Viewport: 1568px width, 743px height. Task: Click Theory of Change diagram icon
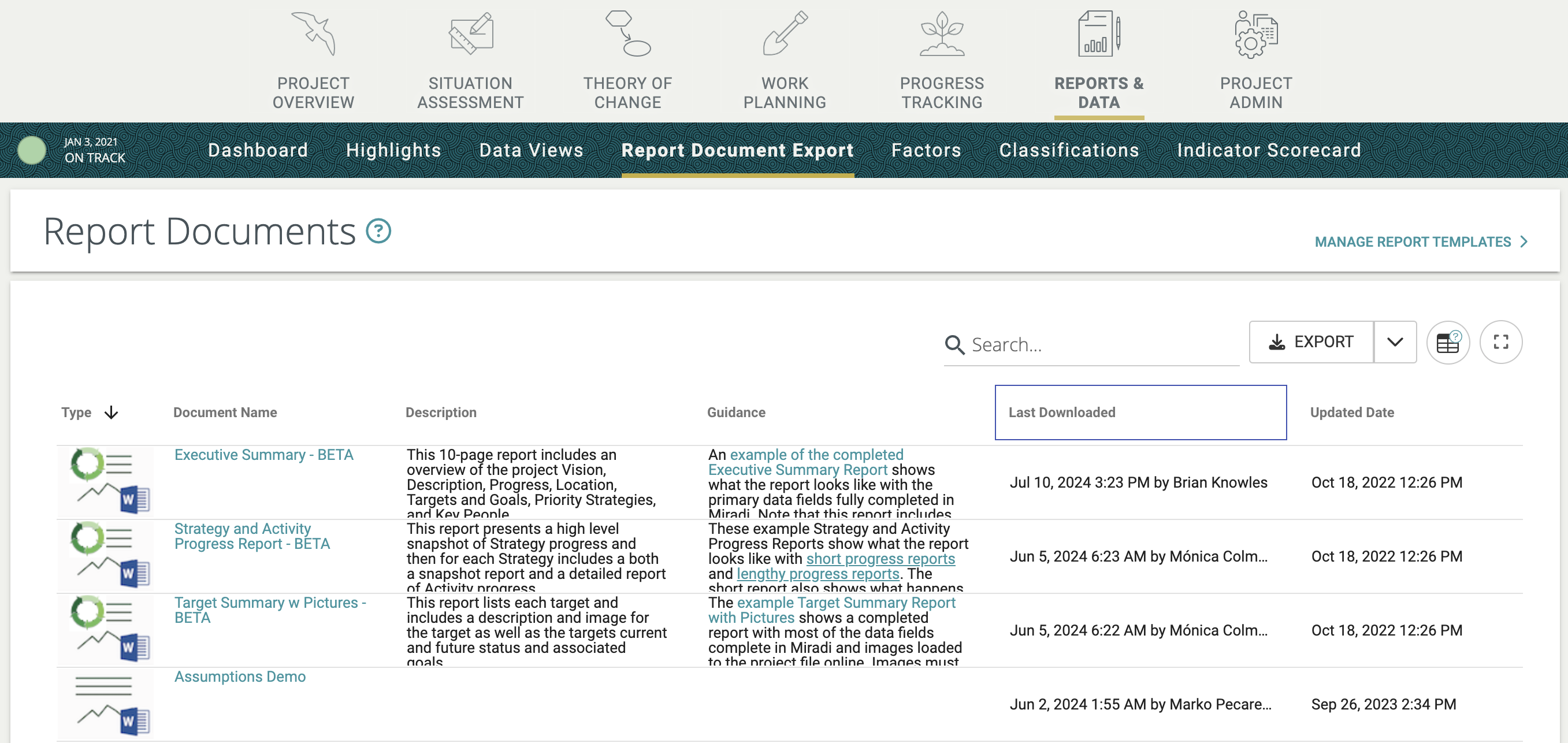pyautogui.click(x=627, y=34)
